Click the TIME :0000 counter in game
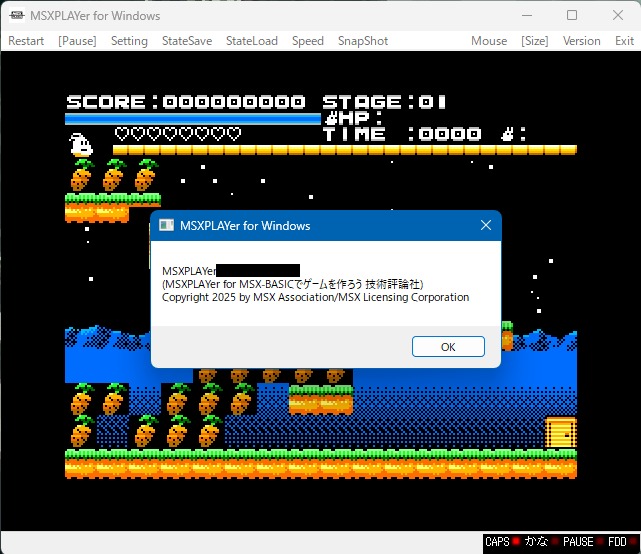Viewport: 641px width, 554px height. (402, 134)
